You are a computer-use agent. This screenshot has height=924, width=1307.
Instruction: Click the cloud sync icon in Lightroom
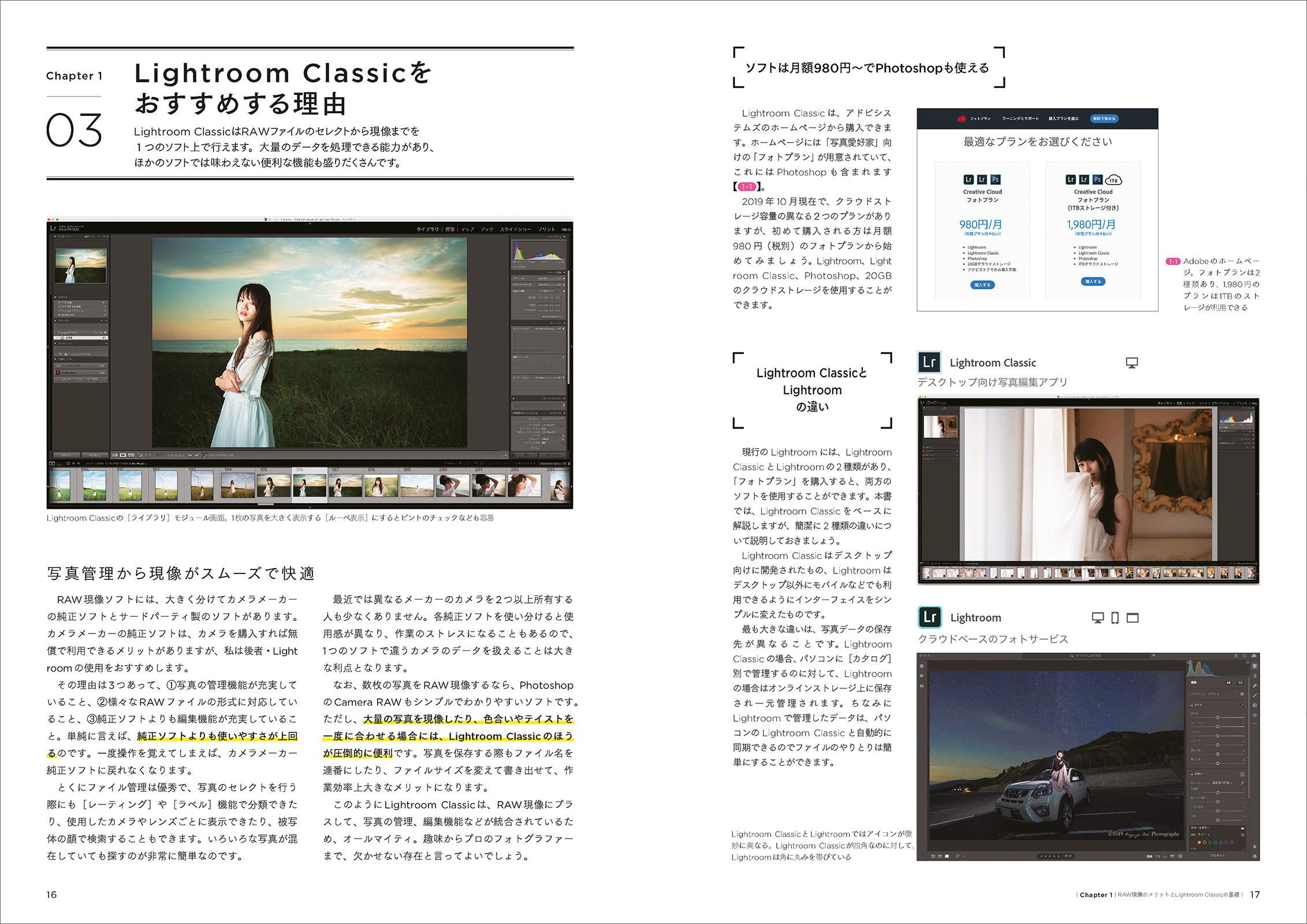(1254, 655)
